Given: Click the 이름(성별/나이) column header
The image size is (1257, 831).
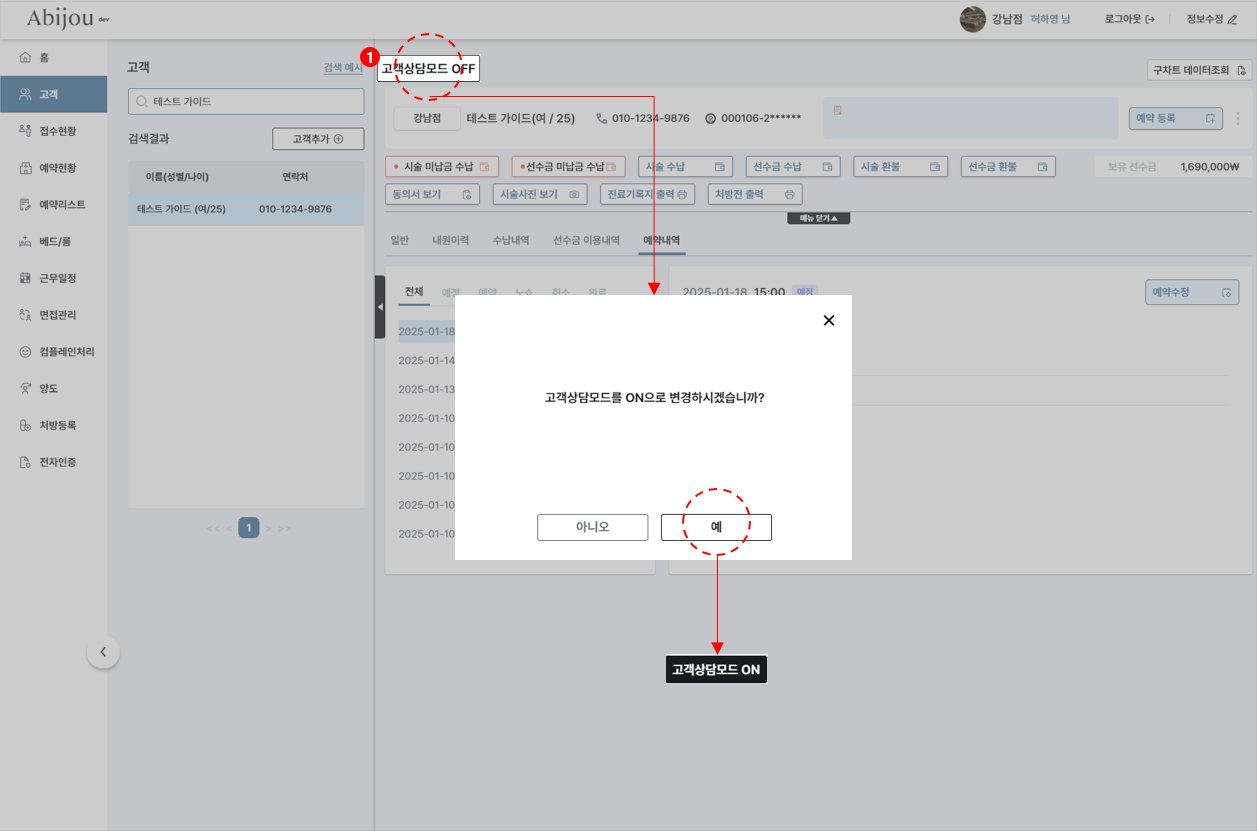Looking at the screenshot, I should tap(177, 177).
